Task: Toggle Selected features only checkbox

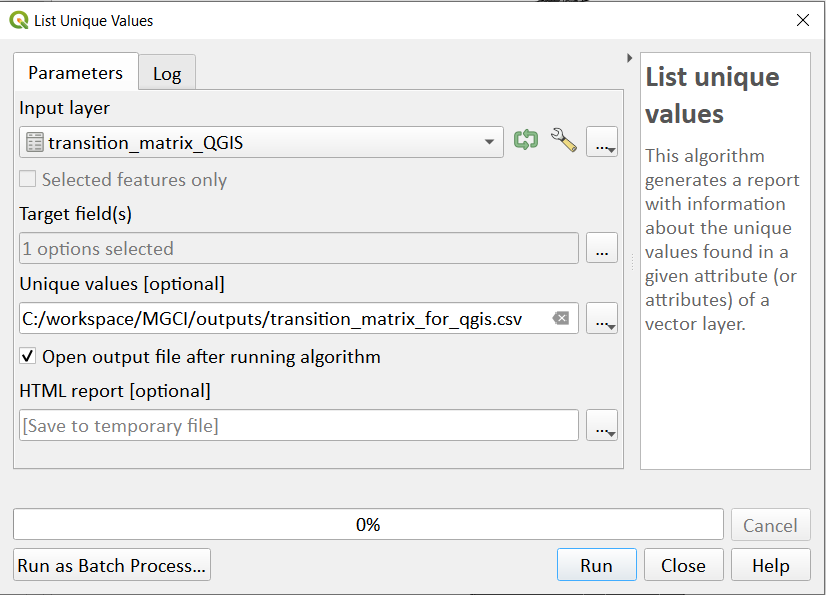Action: tap(27, 179)
